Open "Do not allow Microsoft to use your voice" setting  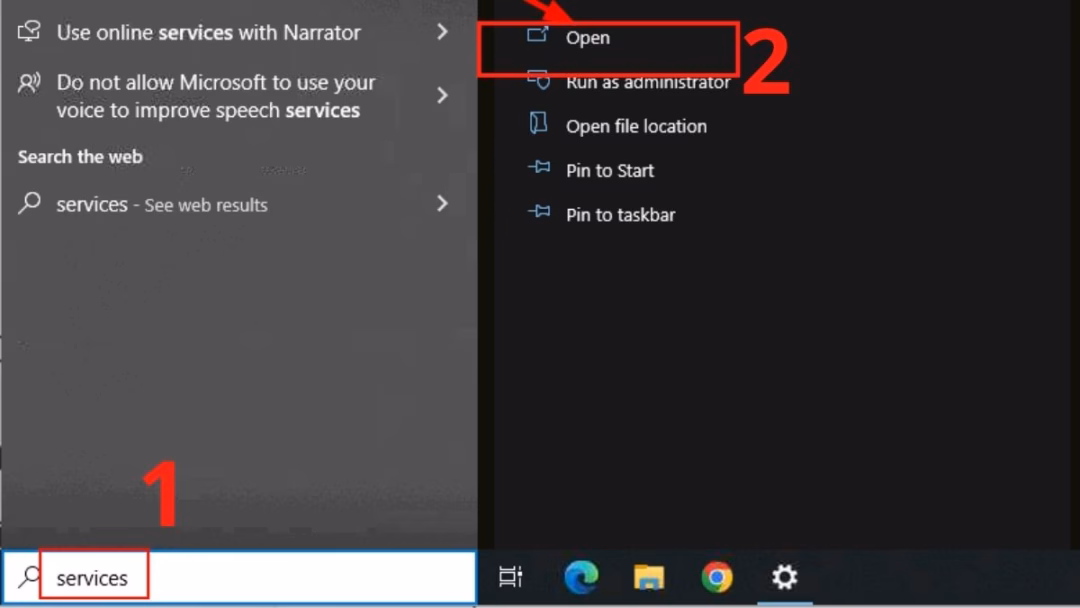click(215, 96)
